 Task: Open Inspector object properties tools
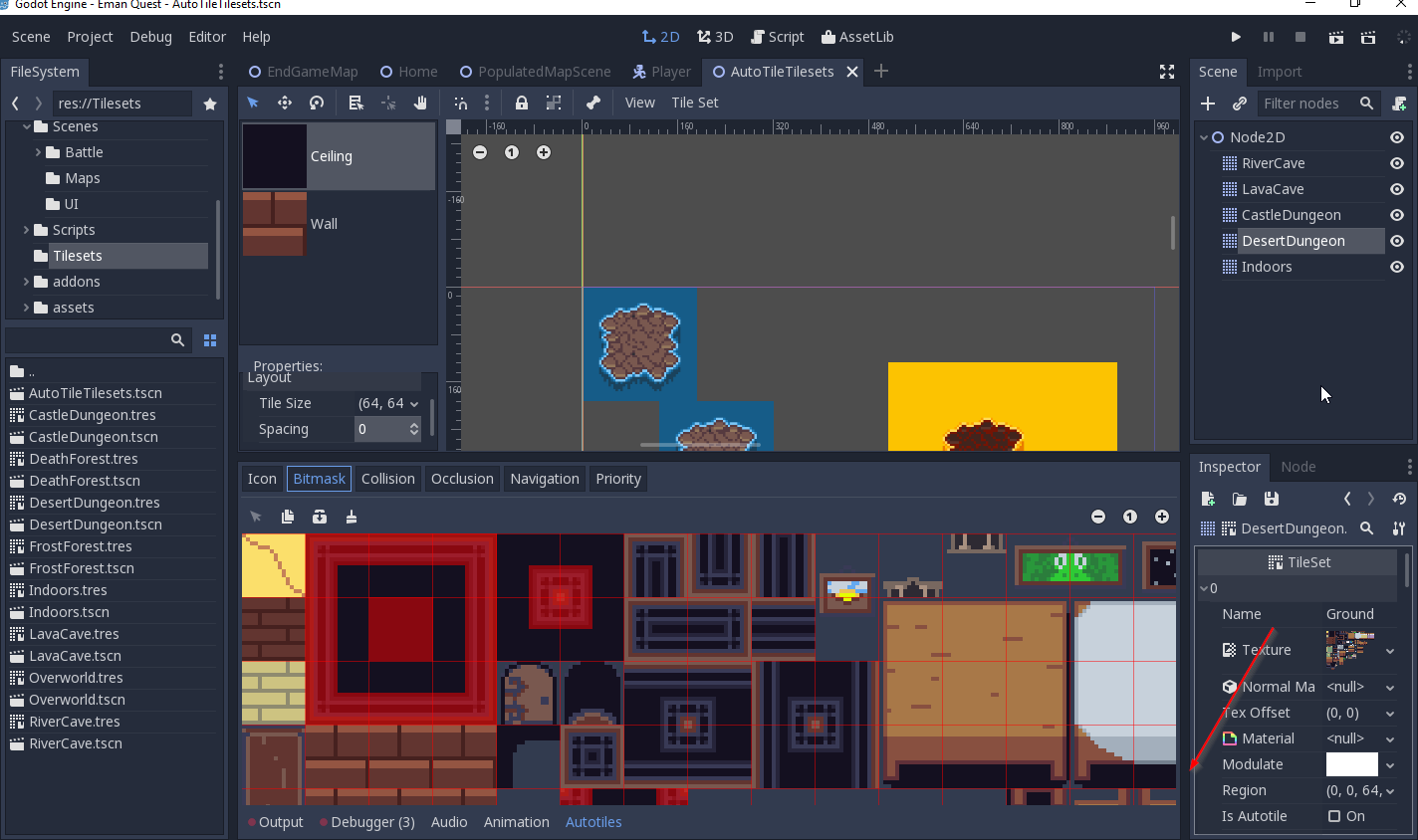click(1399, 528)
